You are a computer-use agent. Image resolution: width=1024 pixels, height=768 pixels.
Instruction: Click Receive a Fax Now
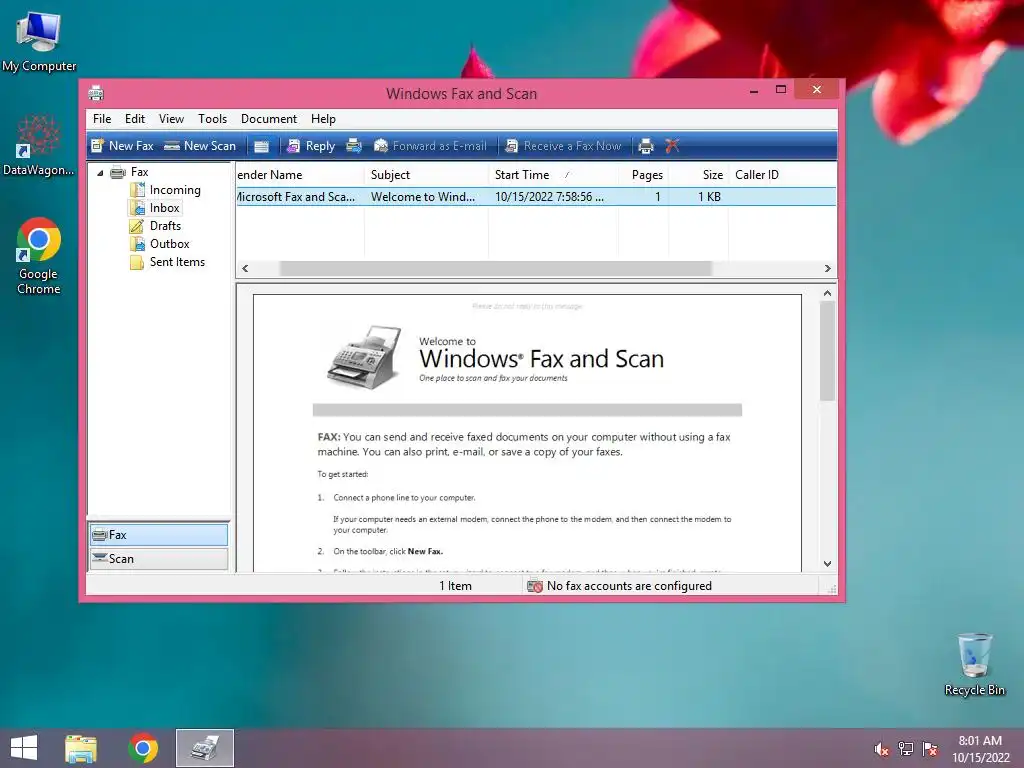(563, 146)
